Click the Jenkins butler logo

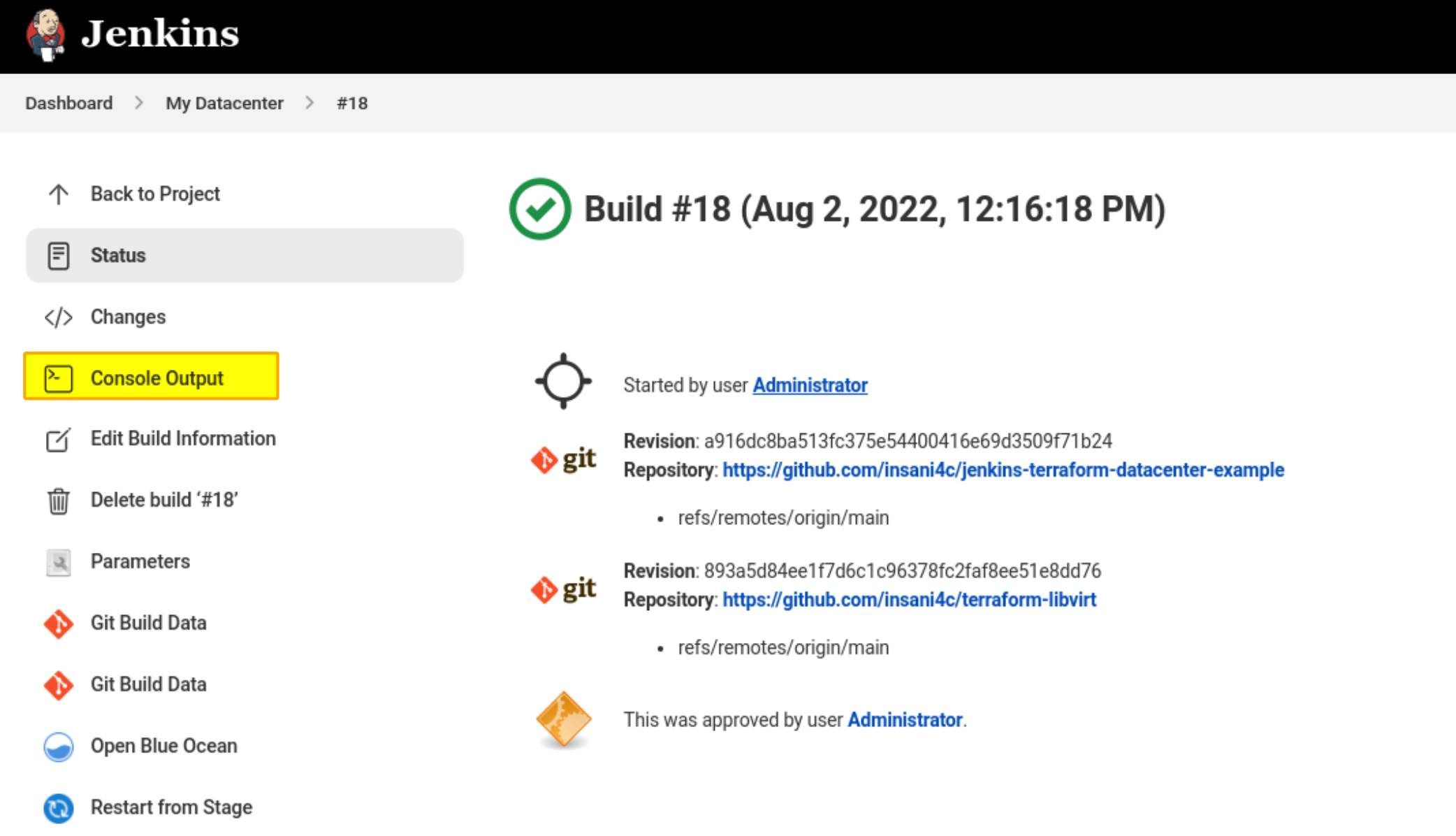point(46,35)
